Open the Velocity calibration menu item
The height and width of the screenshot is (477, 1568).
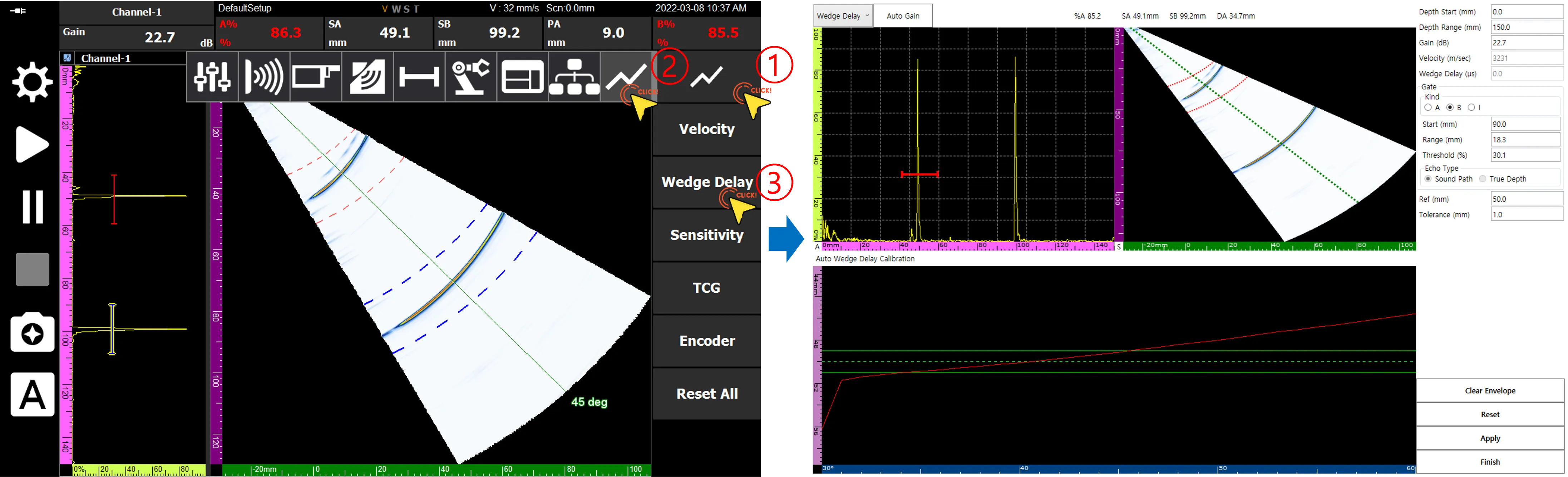point(707,129)
